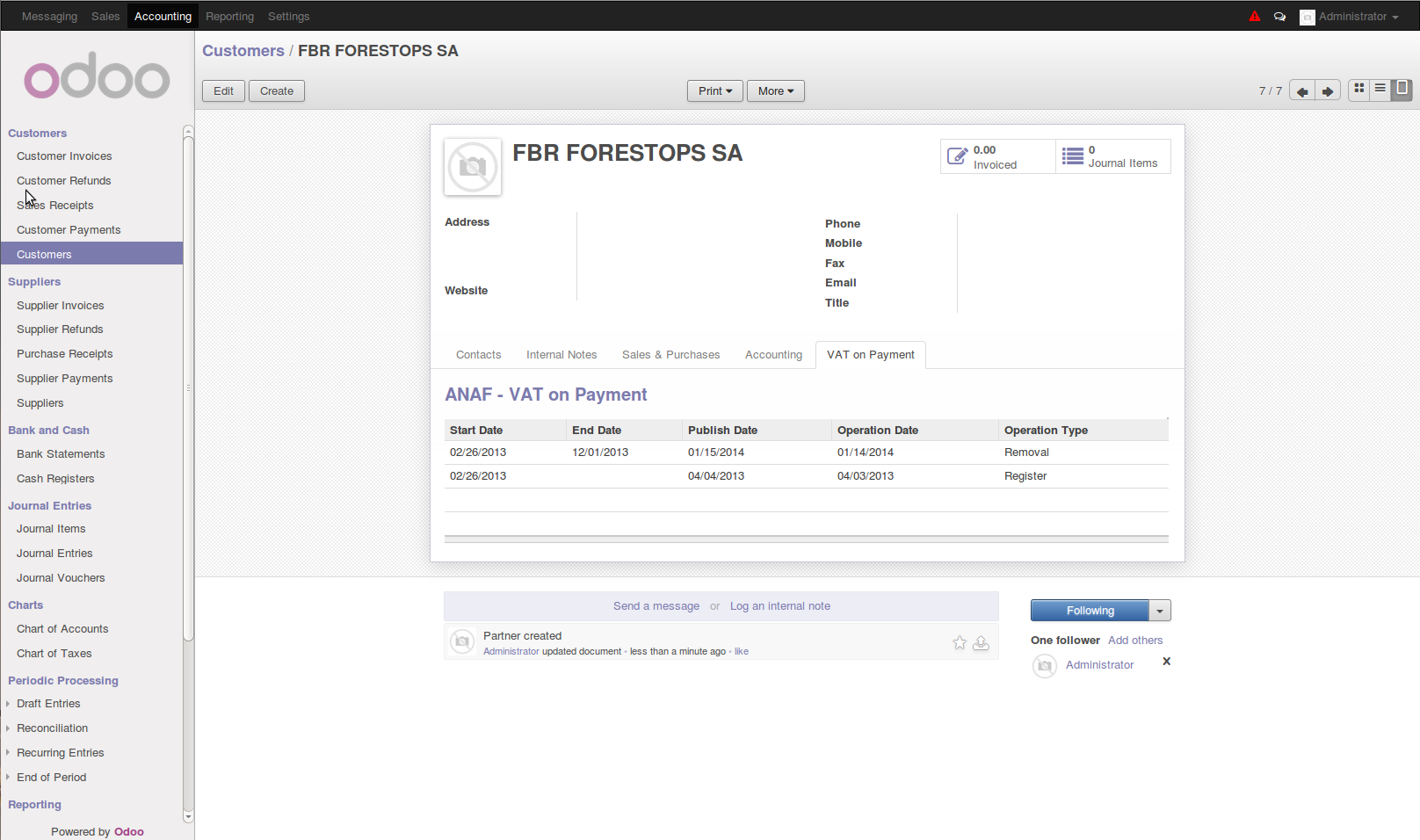Remove Administrator follower with X icon
This screenshot has width=1420, height=840.
point(1167,662)
